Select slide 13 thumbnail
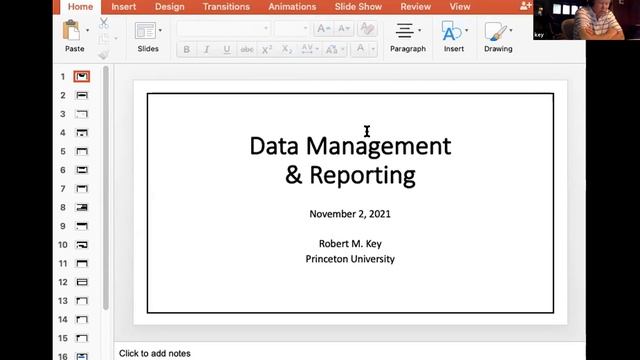 82,301
